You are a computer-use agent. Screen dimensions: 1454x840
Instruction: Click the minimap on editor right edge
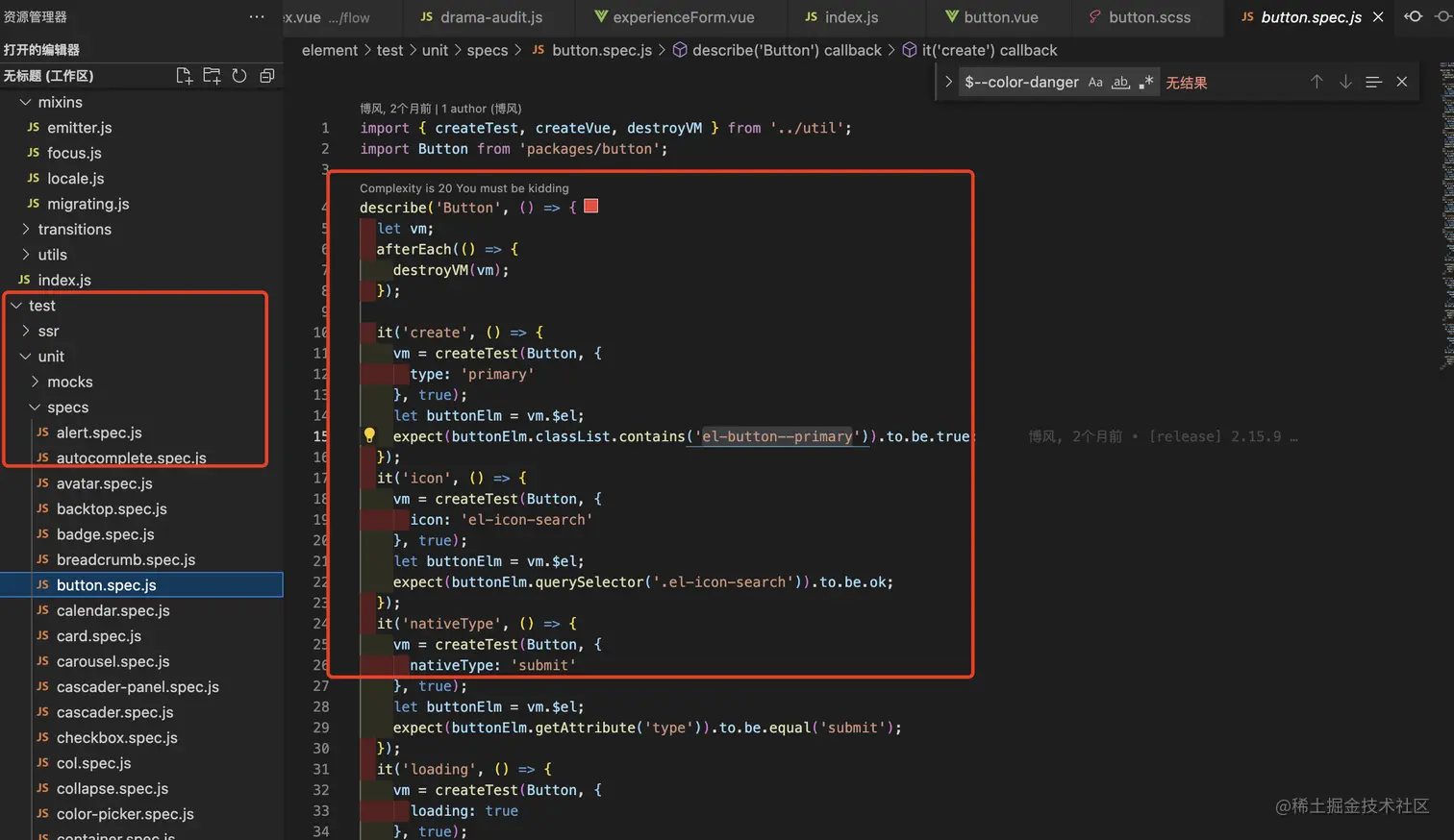tap(1446, 216)
